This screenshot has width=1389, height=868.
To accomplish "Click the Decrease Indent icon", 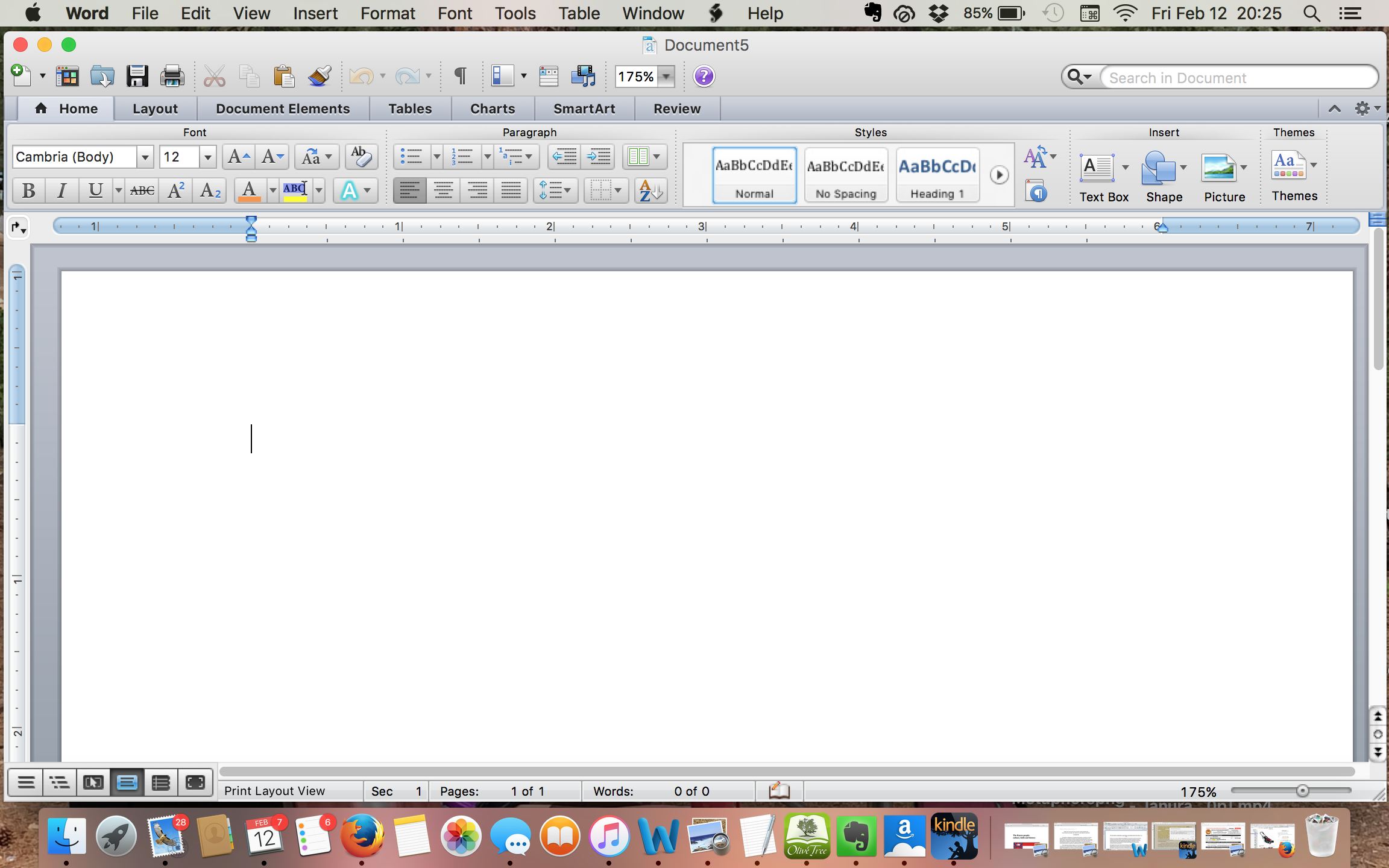I will click(565, 157).
